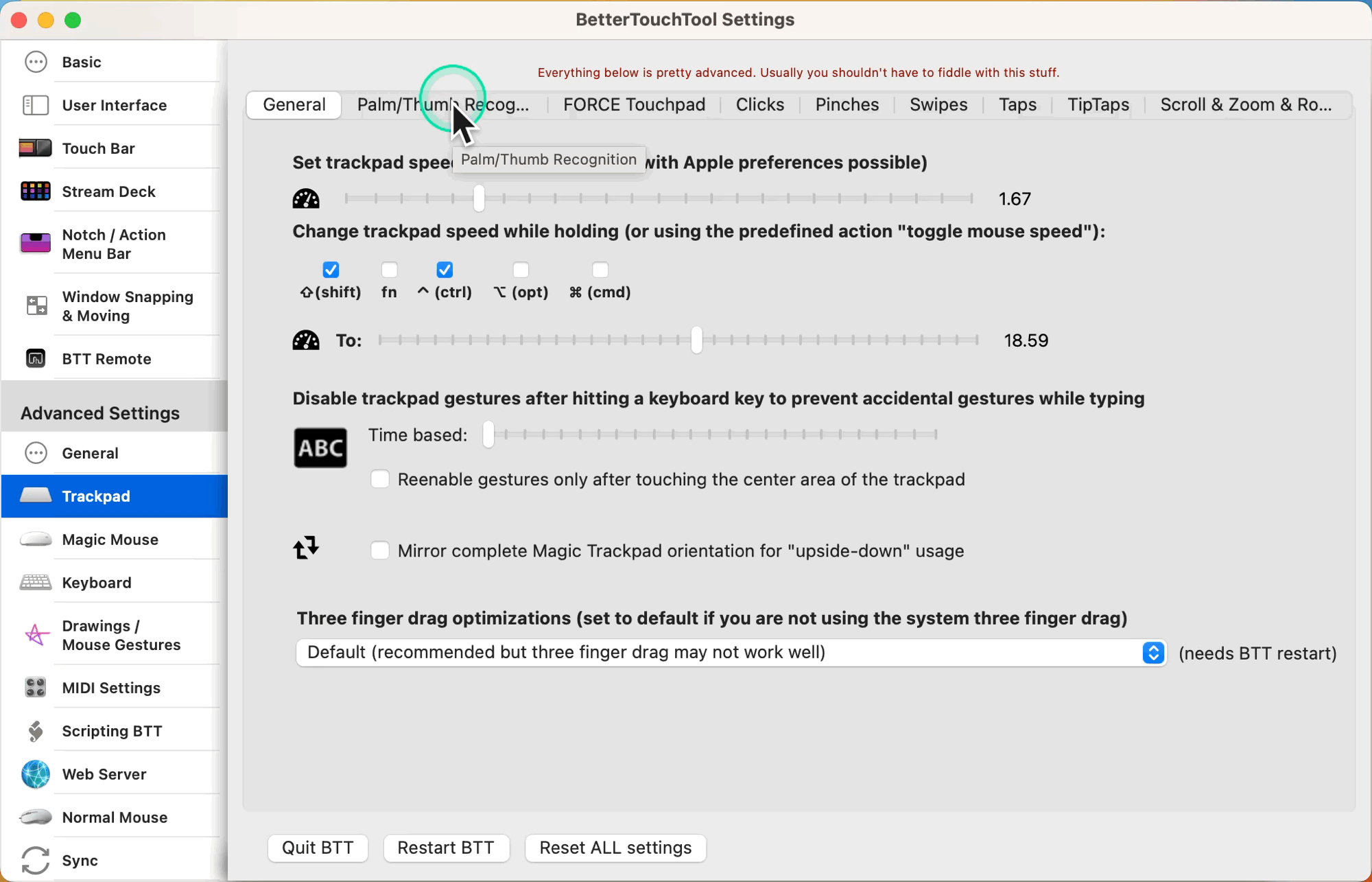Enable shift modifier checkbox
1372x882 pixels.
pyautogui.click(x=331, y=269)
